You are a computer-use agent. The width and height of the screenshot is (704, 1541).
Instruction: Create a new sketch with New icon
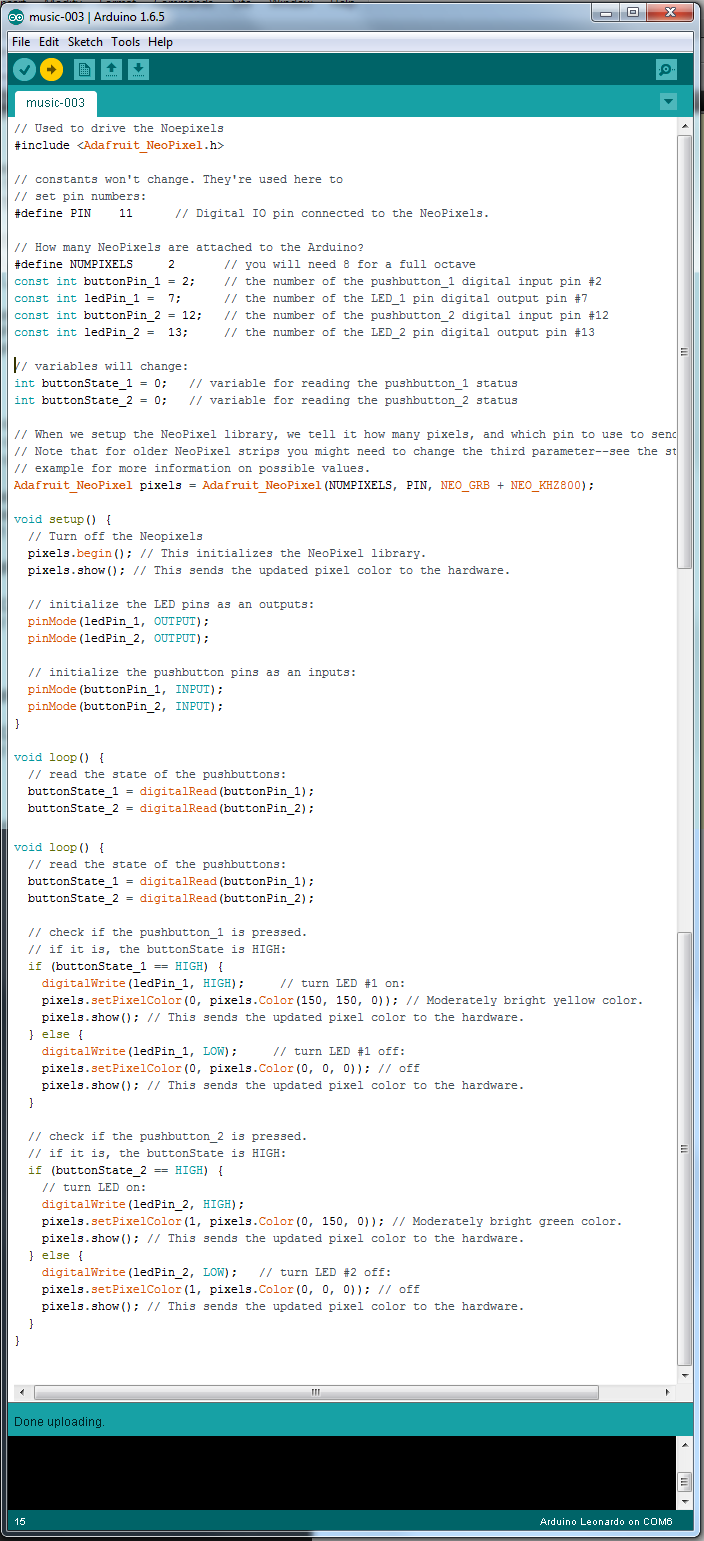click(x=84, y=69)
